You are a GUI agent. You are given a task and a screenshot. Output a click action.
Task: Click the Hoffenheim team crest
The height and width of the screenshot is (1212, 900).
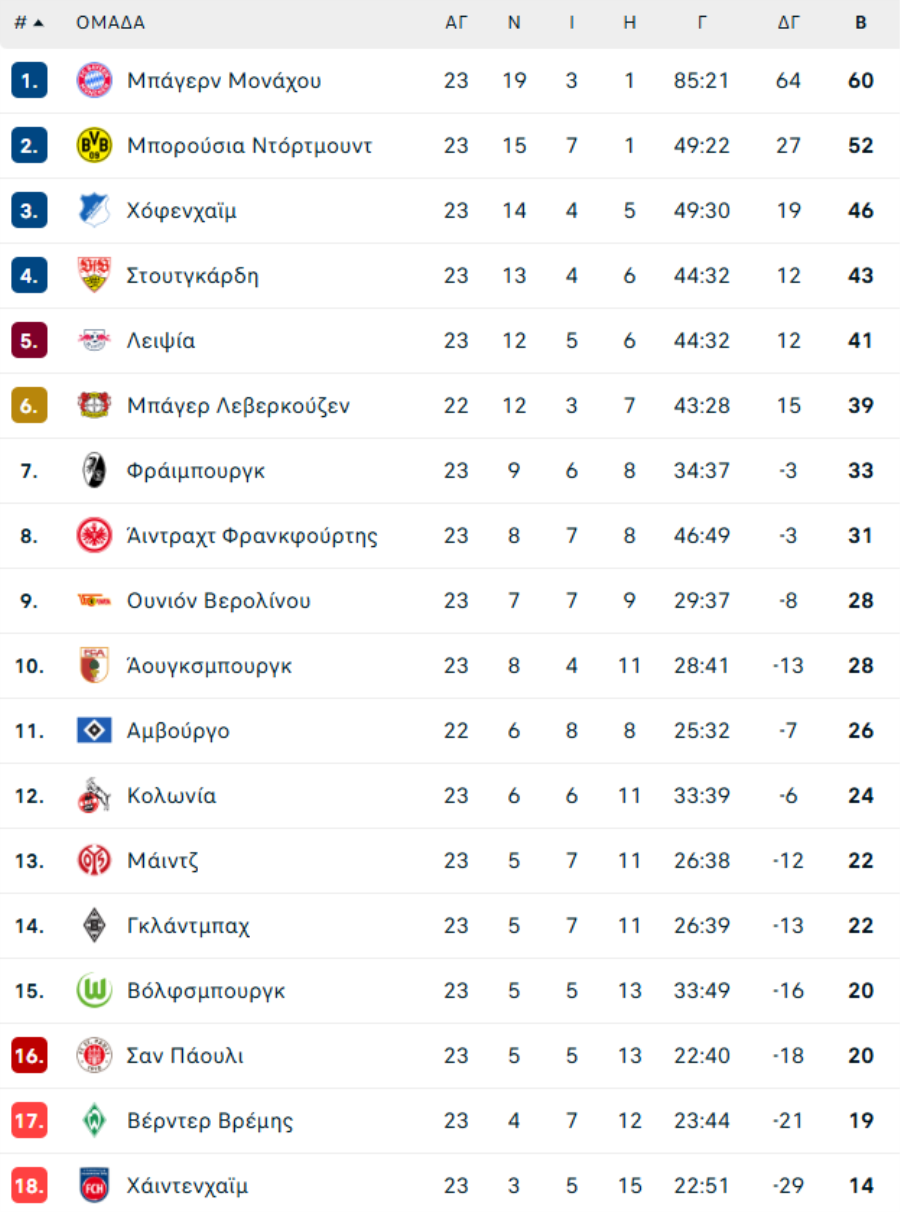click(94, 211)
